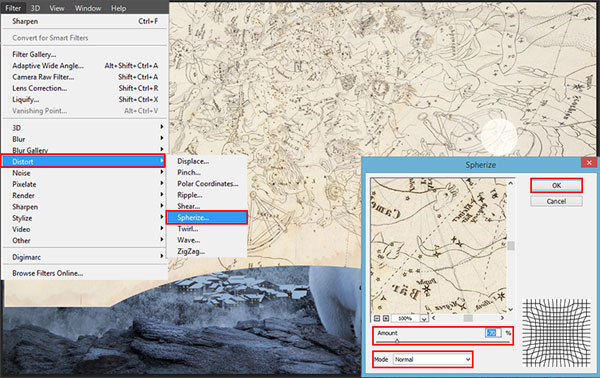Screen dimensions: 600x378
Task: Choose Wave distort filter
Action: (x=207, y=240)
